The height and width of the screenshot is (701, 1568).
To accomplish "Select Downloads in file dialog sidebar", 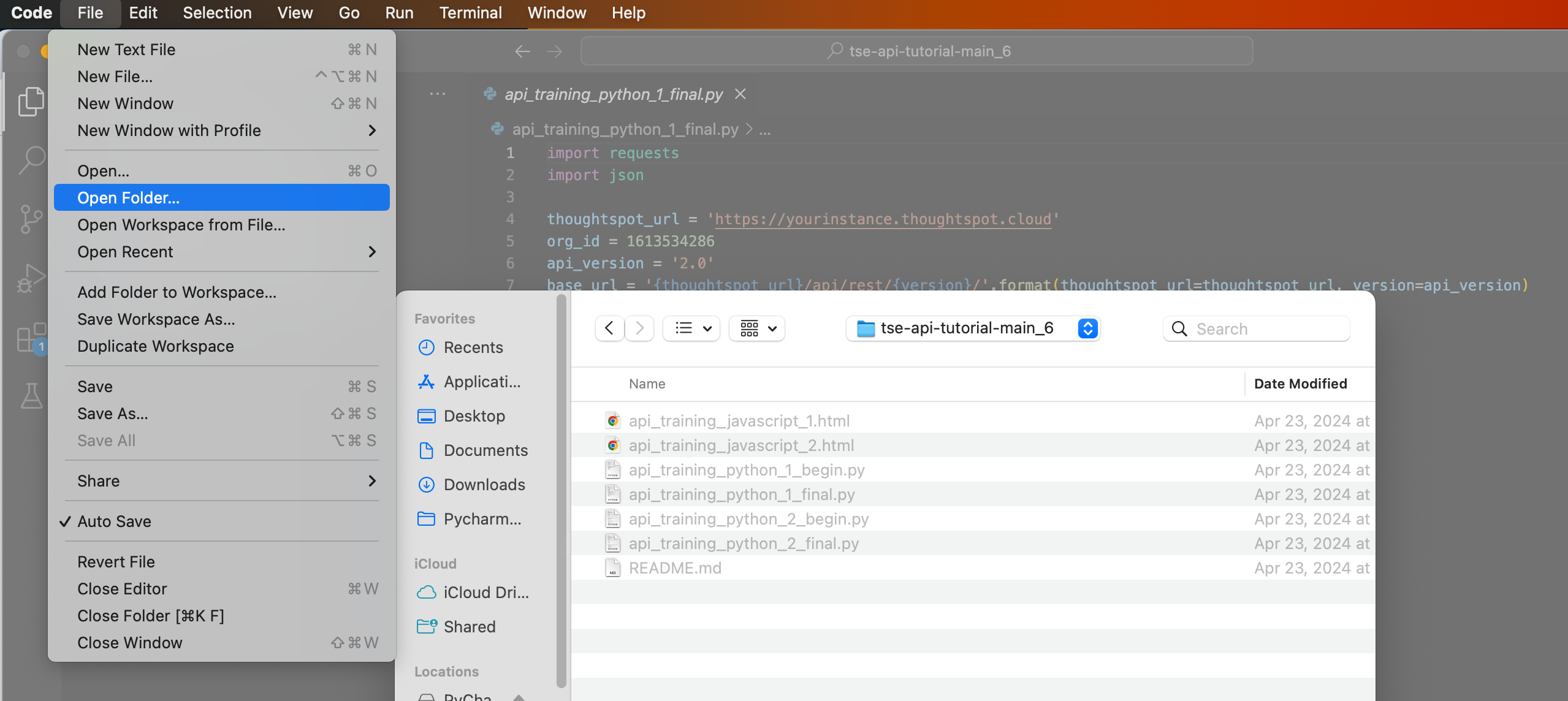I will pos(484,485).
